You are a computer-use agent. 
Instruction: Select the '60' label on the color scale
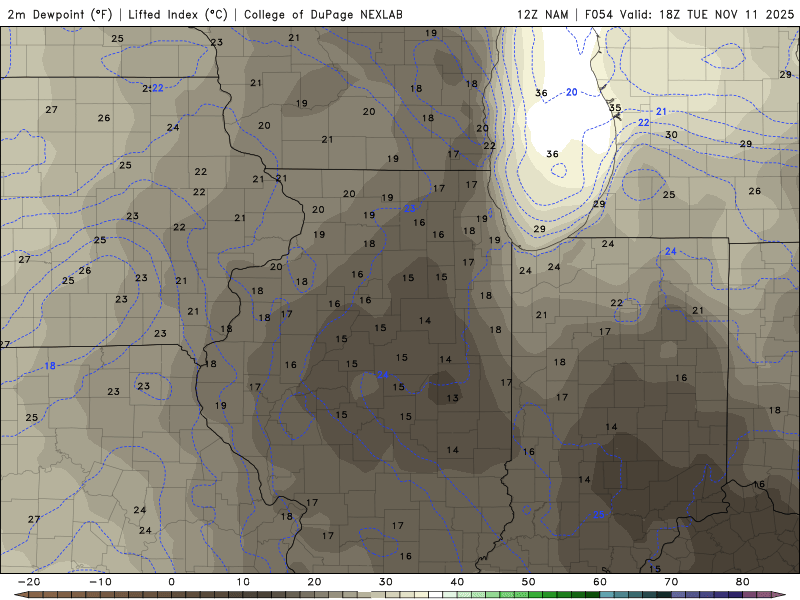tap(600, 582)
